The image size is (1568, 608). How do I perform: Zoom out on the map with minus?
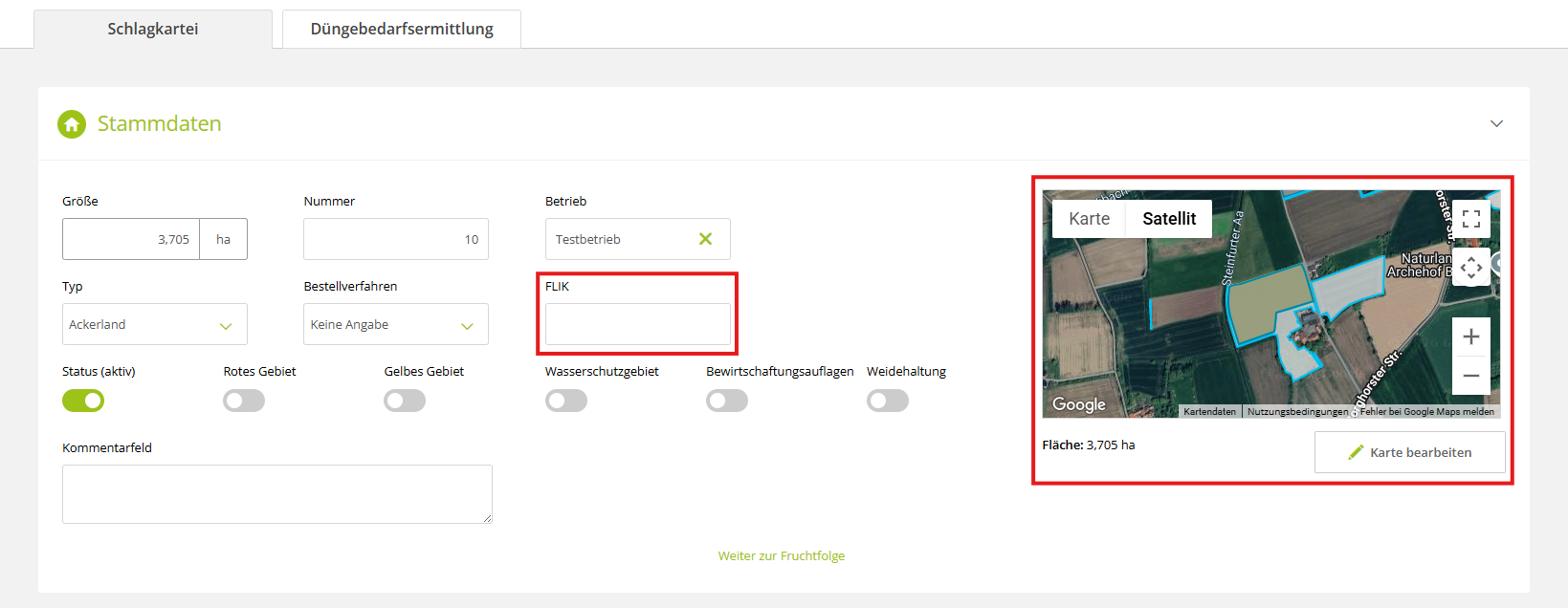coord(1470,376)
